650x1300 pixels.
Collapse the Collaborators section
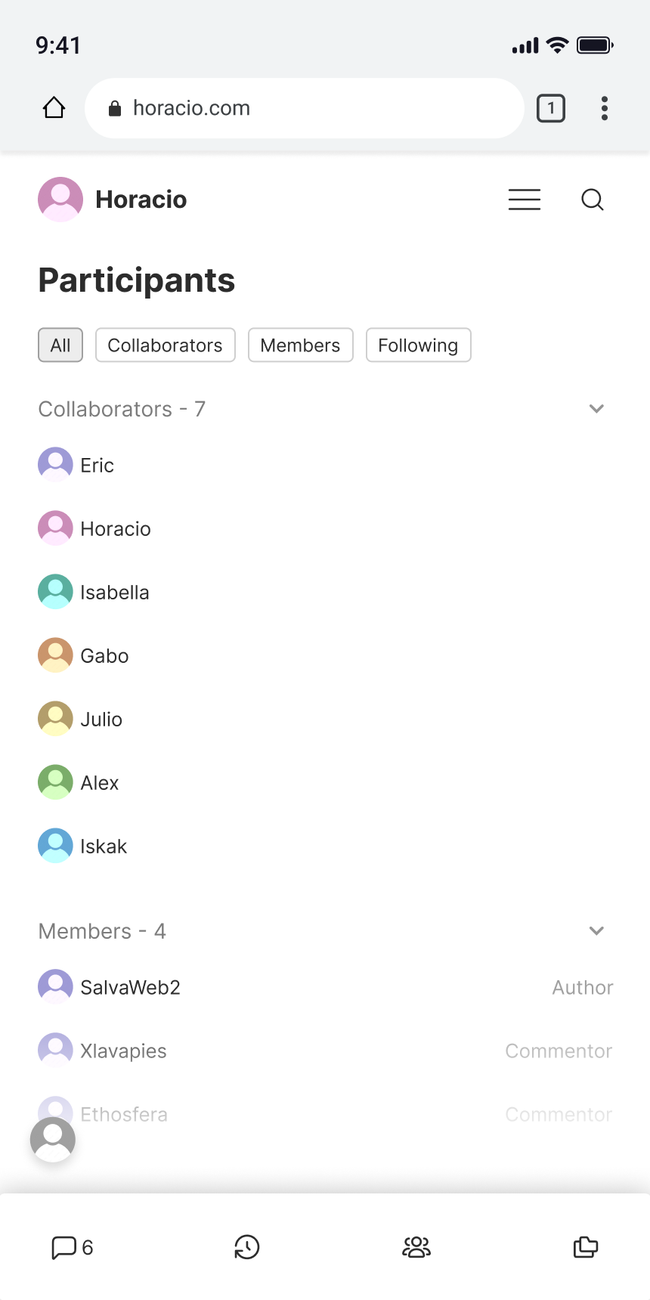[596, 409]
